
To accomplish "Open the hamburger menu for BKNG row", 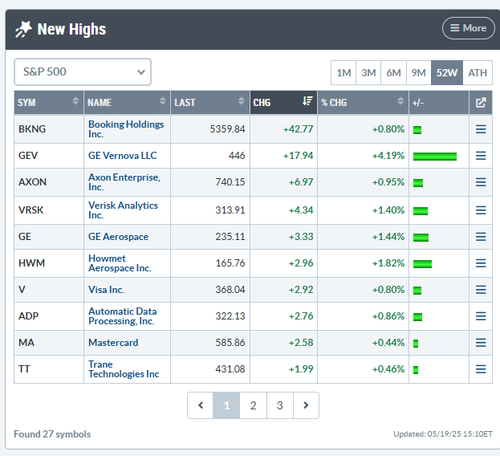I will click(x=481, y=129).
